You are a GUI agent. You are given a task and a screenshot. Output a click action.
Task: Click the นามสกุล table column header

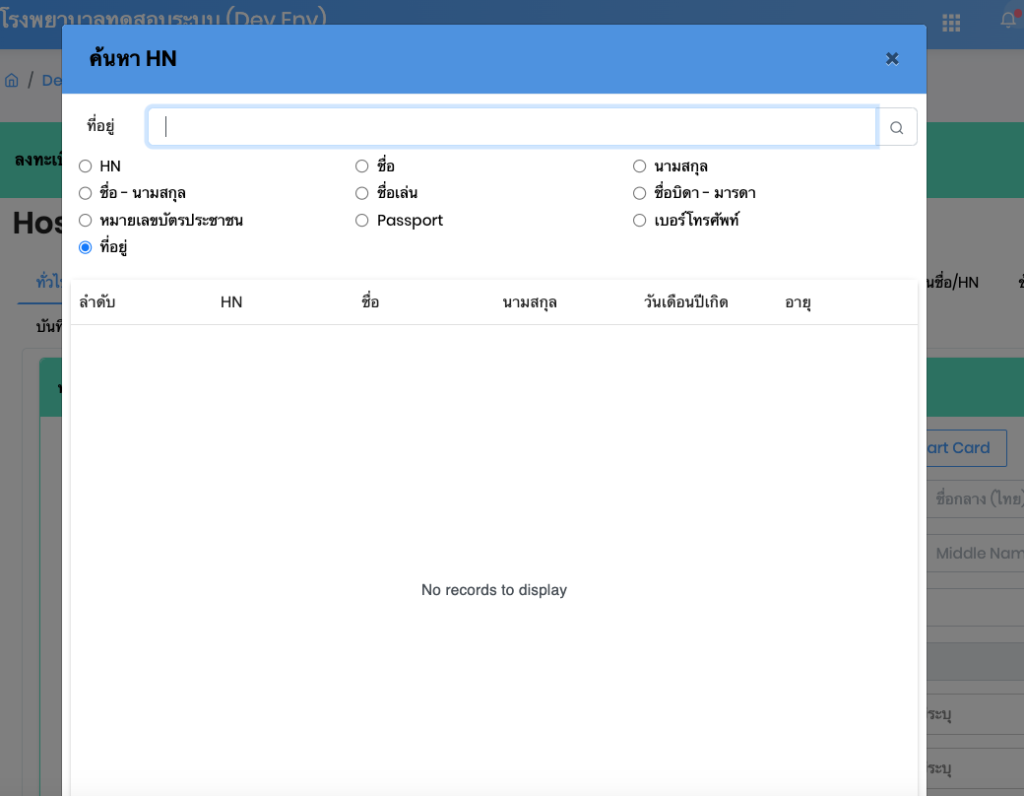pyautogui.click(x=530, y=302)
